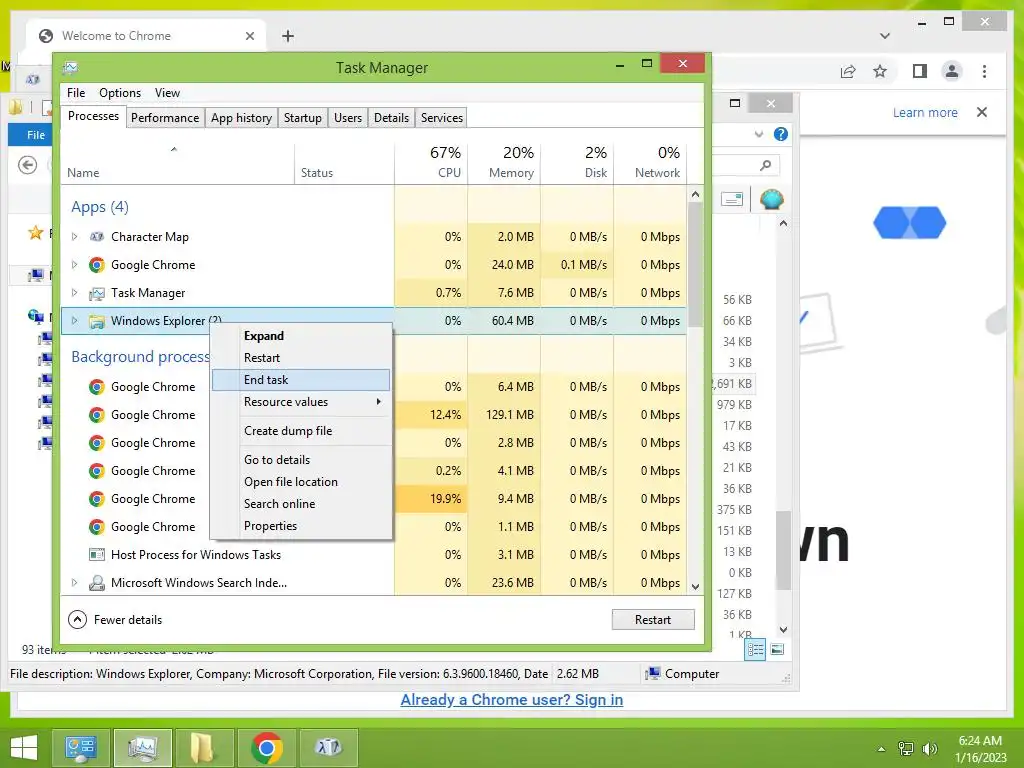Click the process list scrollbar down arrow
The image size is (1024, 768).
click(696, 586)
